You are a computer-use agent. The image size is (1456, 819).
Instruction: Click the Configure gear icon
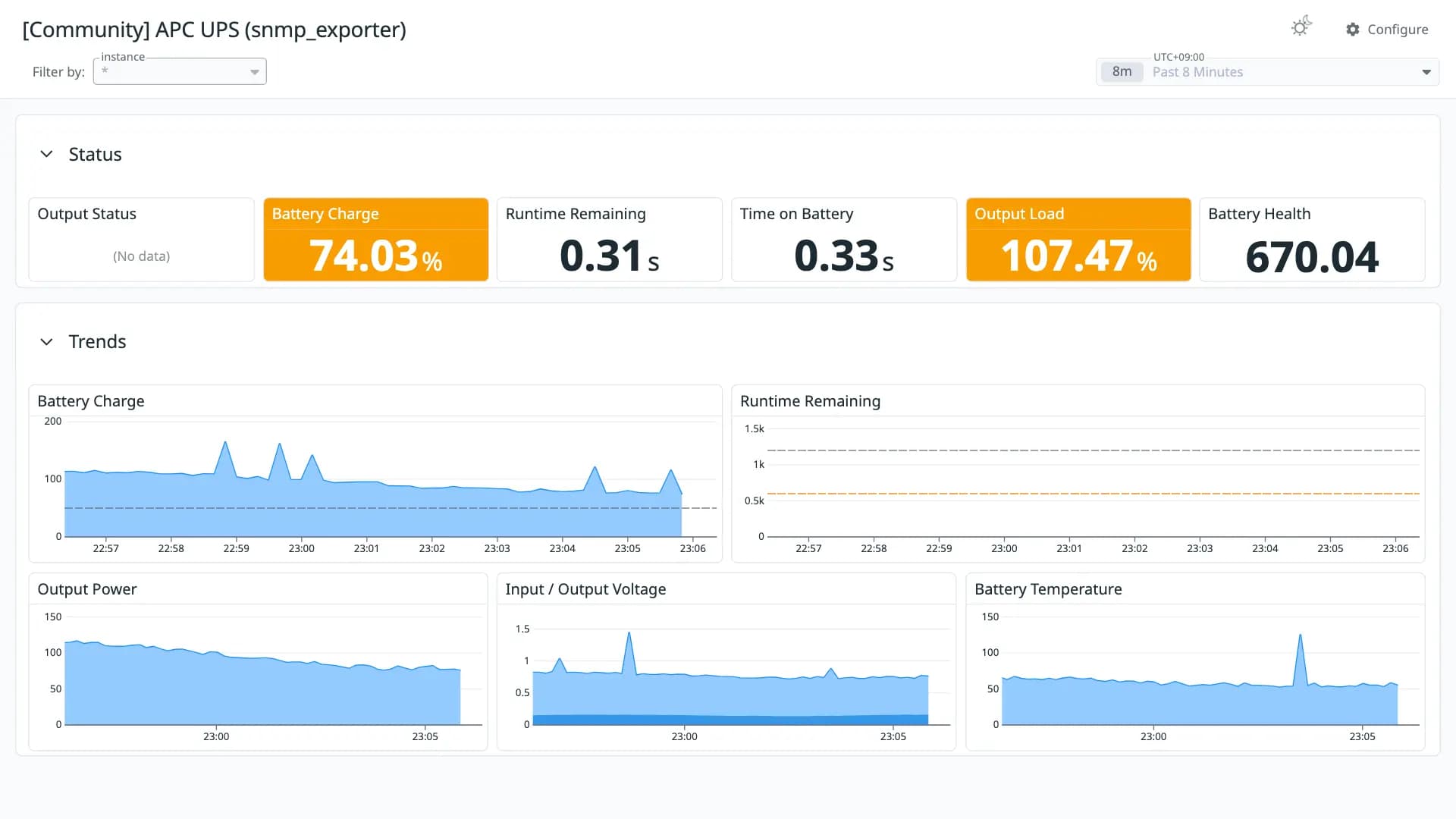coord(1353,30)
